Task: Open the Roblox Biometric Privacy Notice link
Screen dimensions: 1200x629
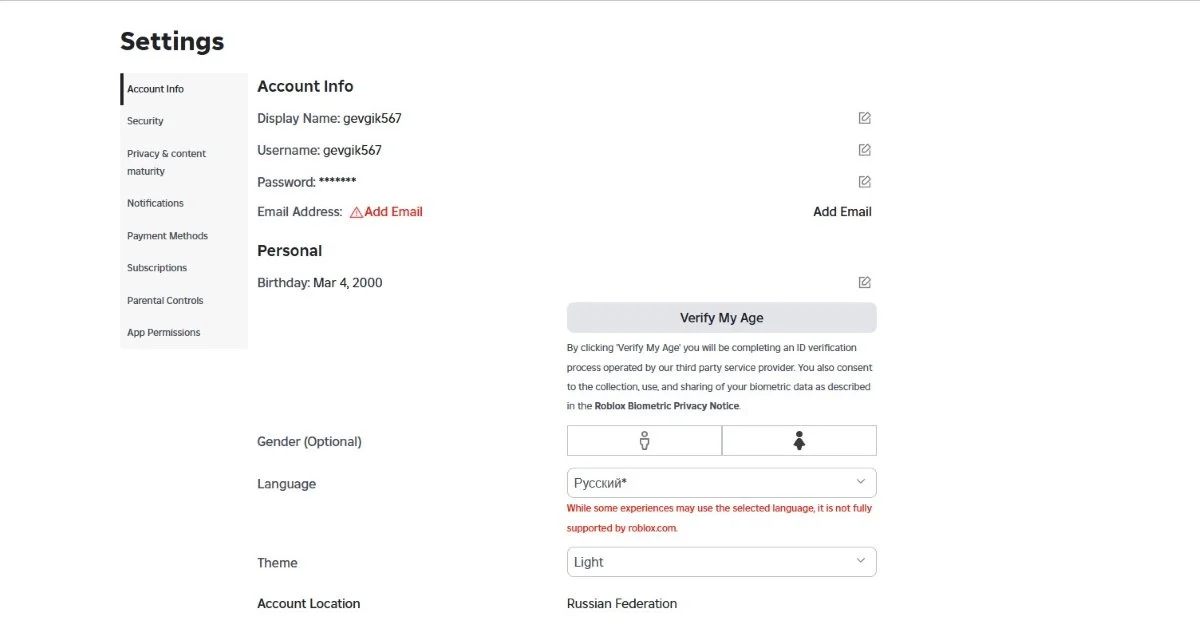Action: click(667, 406)
